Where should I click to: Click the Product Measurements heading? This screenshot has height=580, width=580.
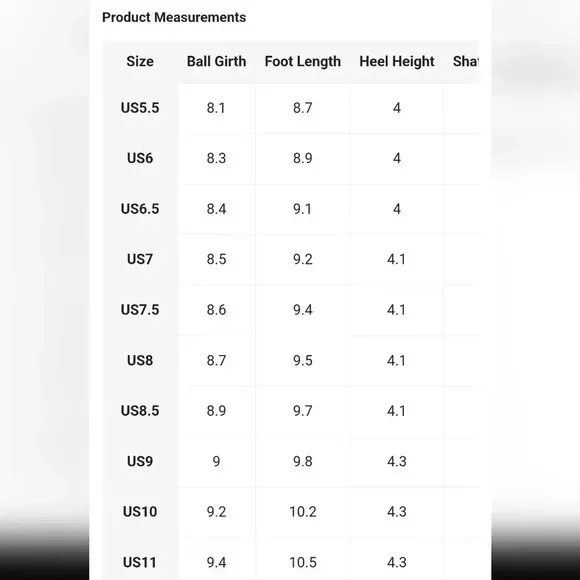click(x=174, y=17)
